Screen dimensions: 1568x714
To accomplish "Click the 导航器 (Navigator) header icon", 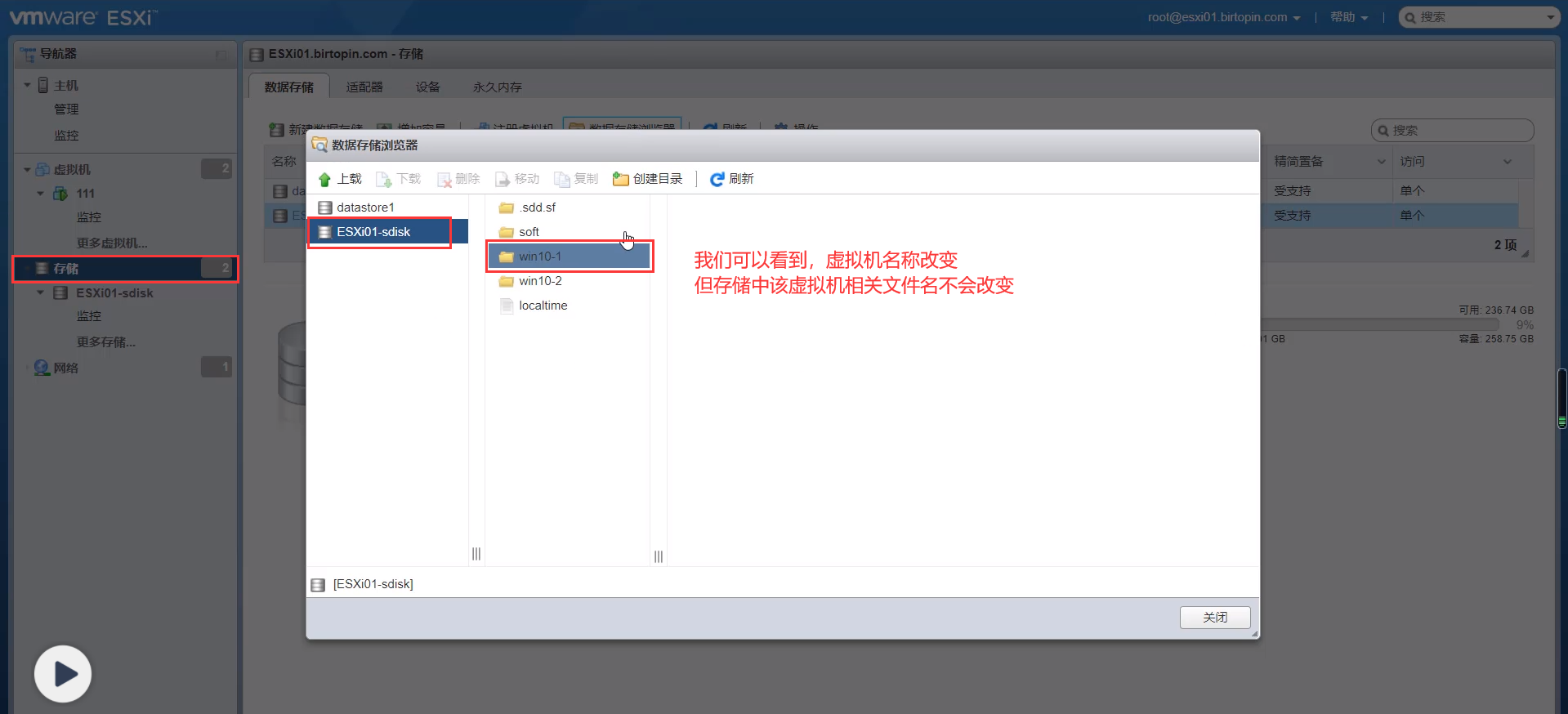I will tap(28, 54).
